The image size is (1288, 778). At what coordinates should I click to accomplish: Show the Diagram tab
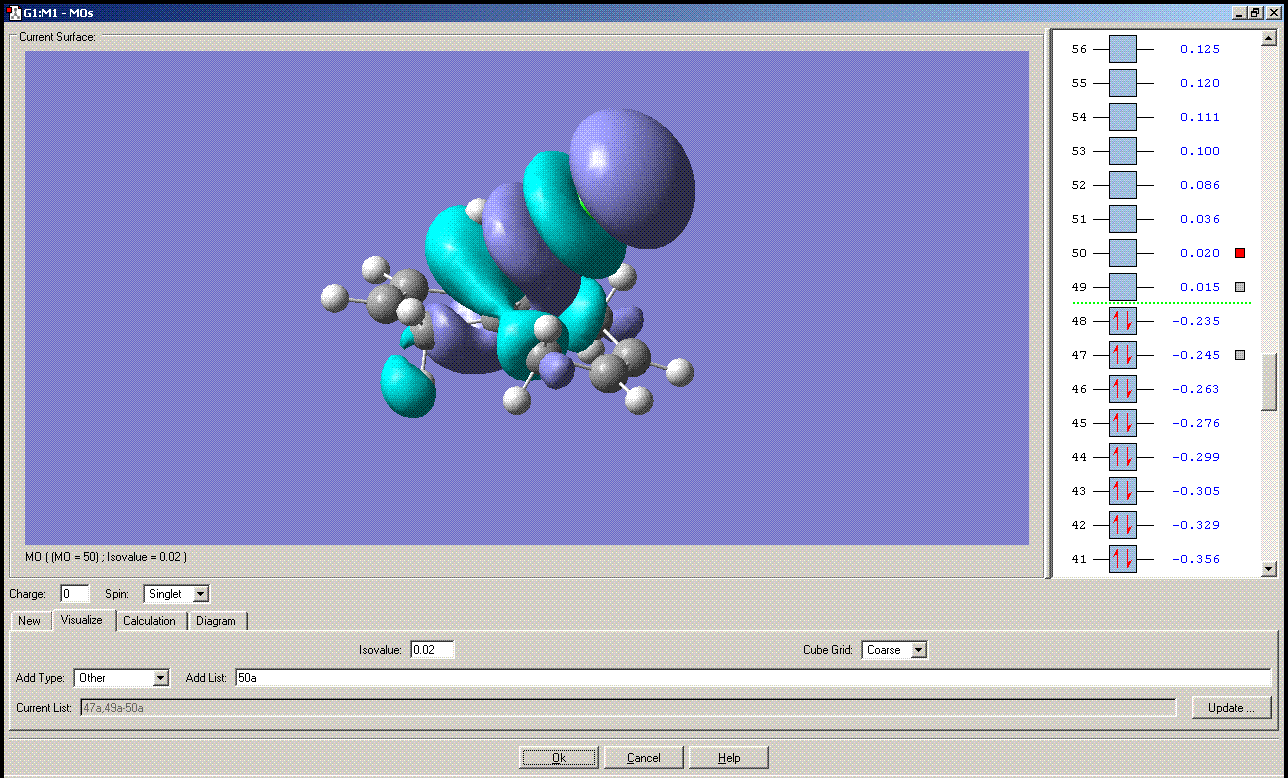coord(216,621)
